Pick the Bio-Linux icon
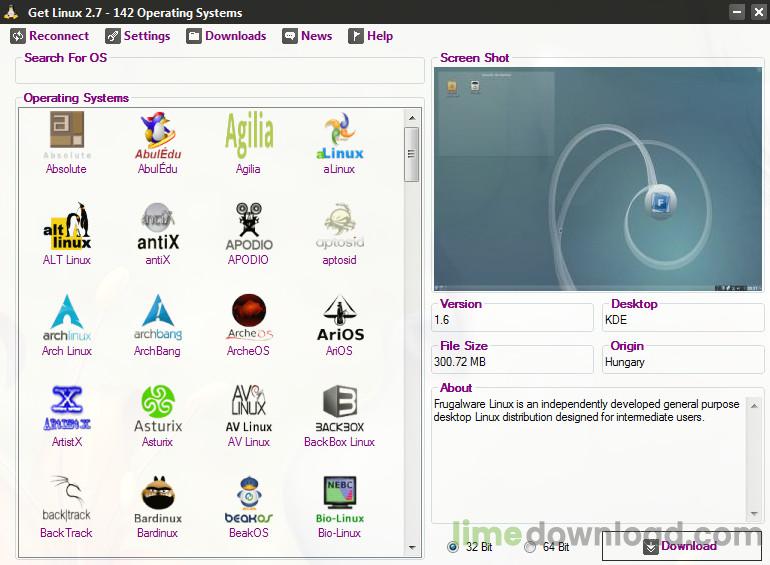Viewport: 770px width, 565px height. (x=339, y=499)
